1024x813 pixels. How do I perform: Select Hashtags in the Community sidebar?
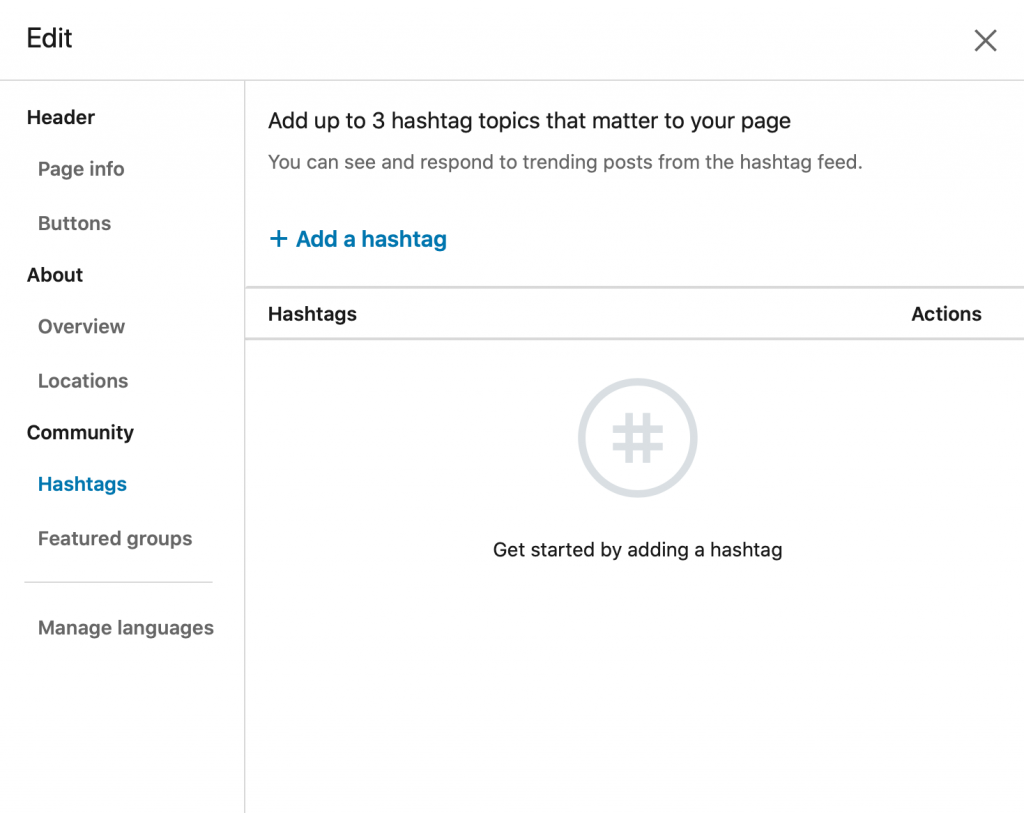point(82,484)
